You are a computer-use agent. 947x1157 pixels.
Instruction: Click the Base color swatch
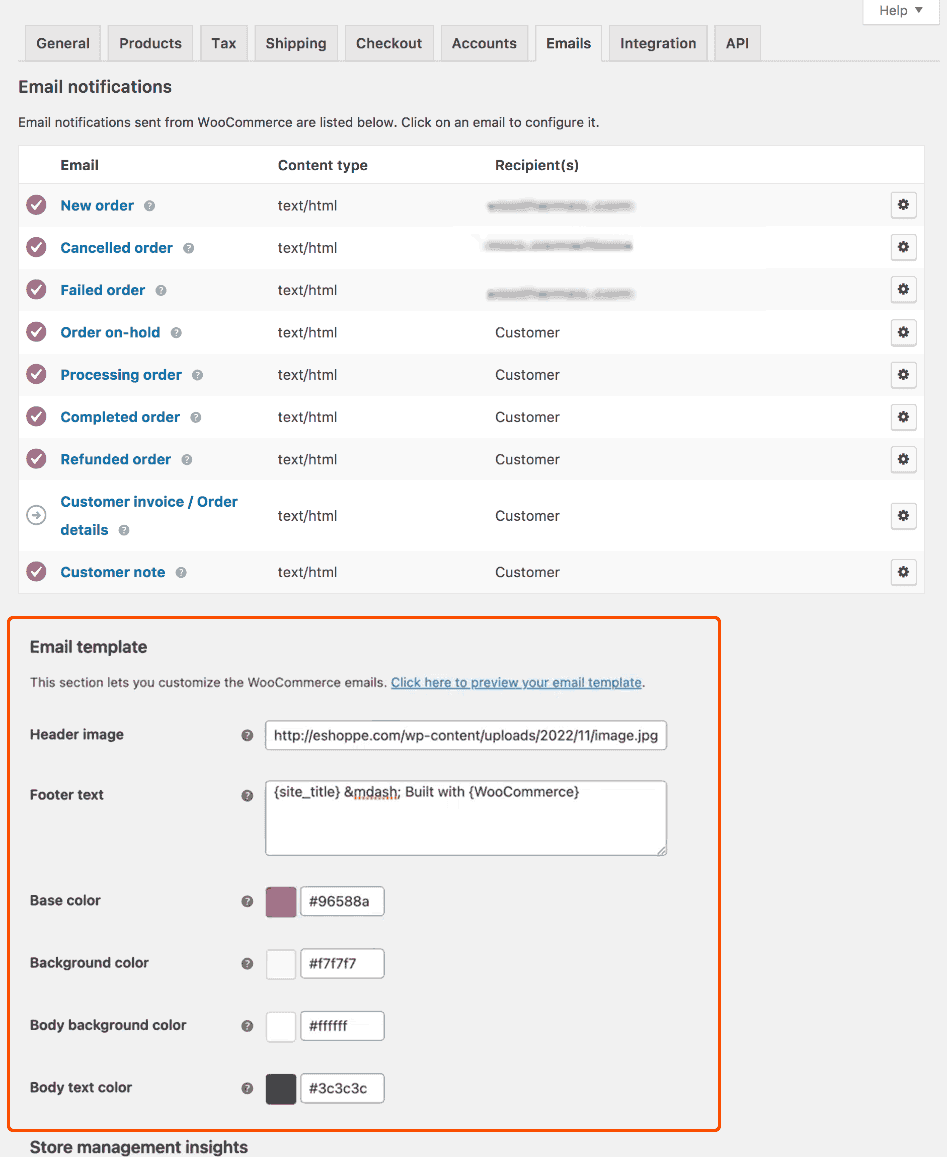tap(280, 901)
